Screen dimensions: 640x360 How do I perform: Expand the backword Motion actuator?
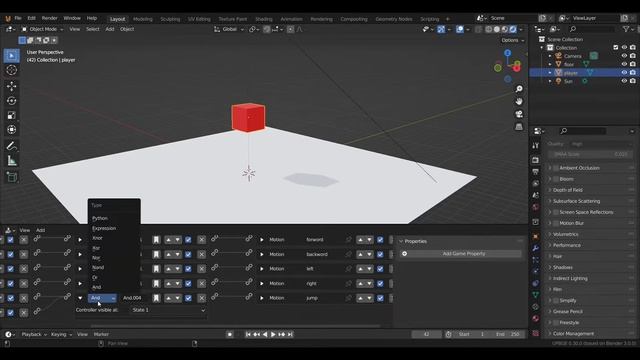click(x=262, y=254)
